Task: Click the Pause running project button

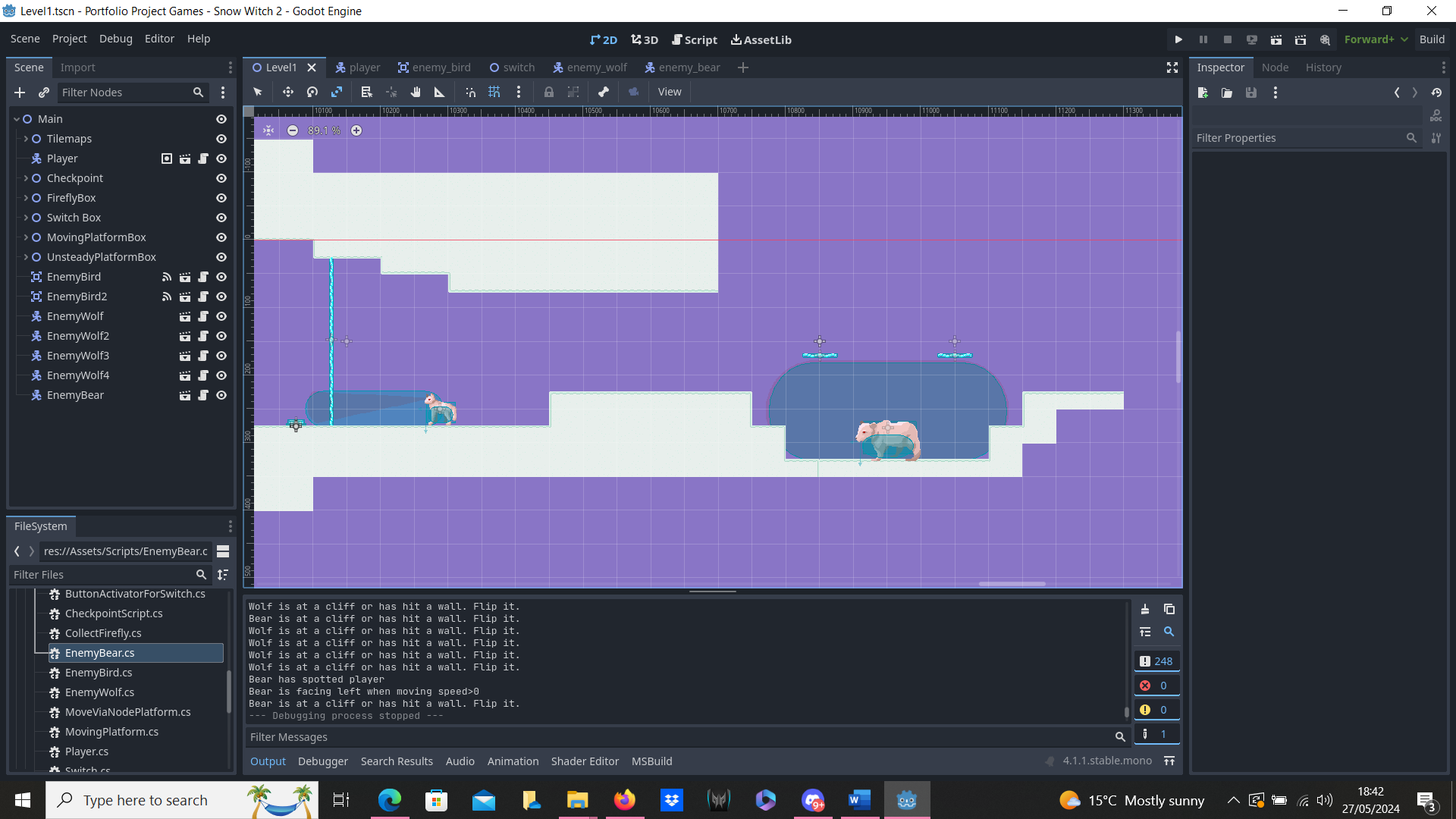Action: (x=1203, y=39)
